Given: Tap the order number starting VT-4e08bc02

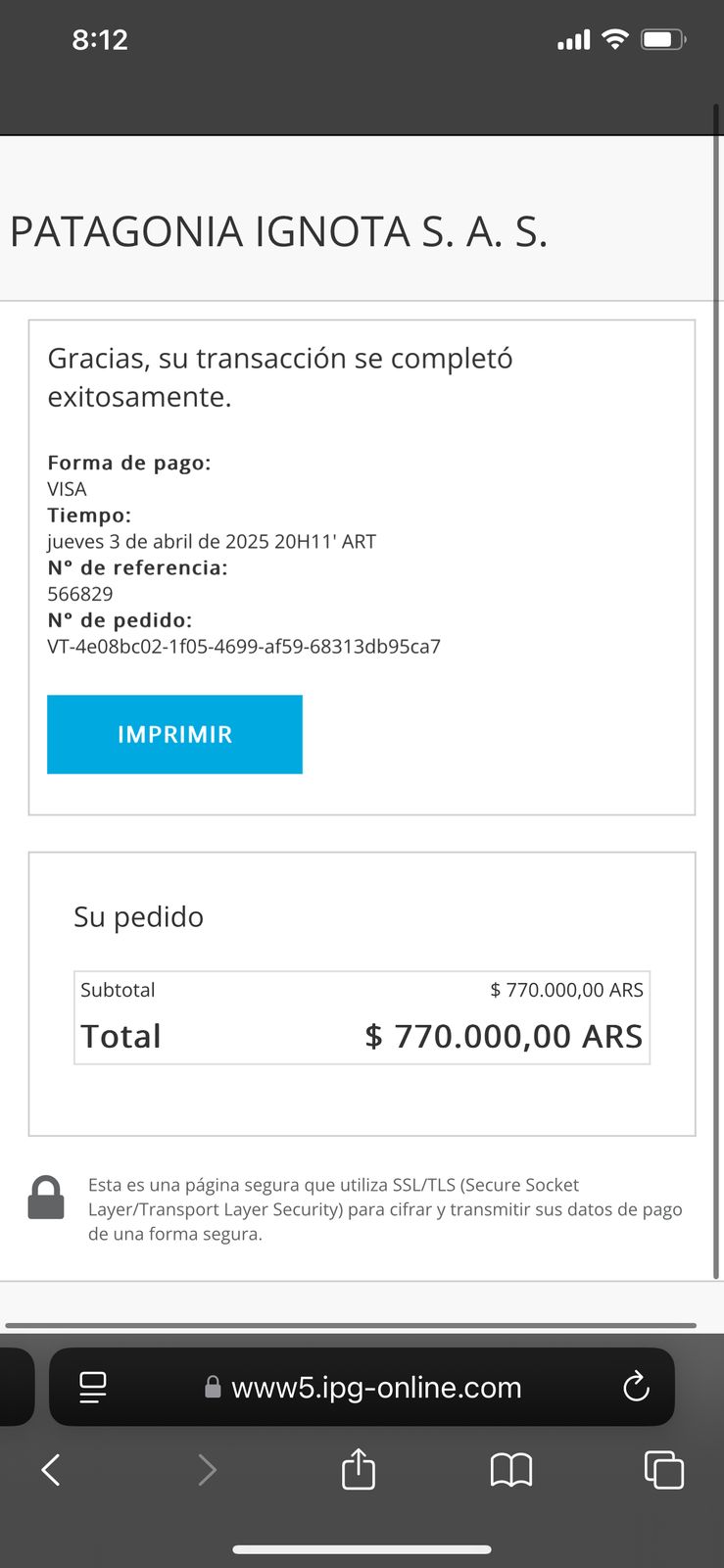Looking at the screenshot, I should pyautogui.click(x=244, y=647).
